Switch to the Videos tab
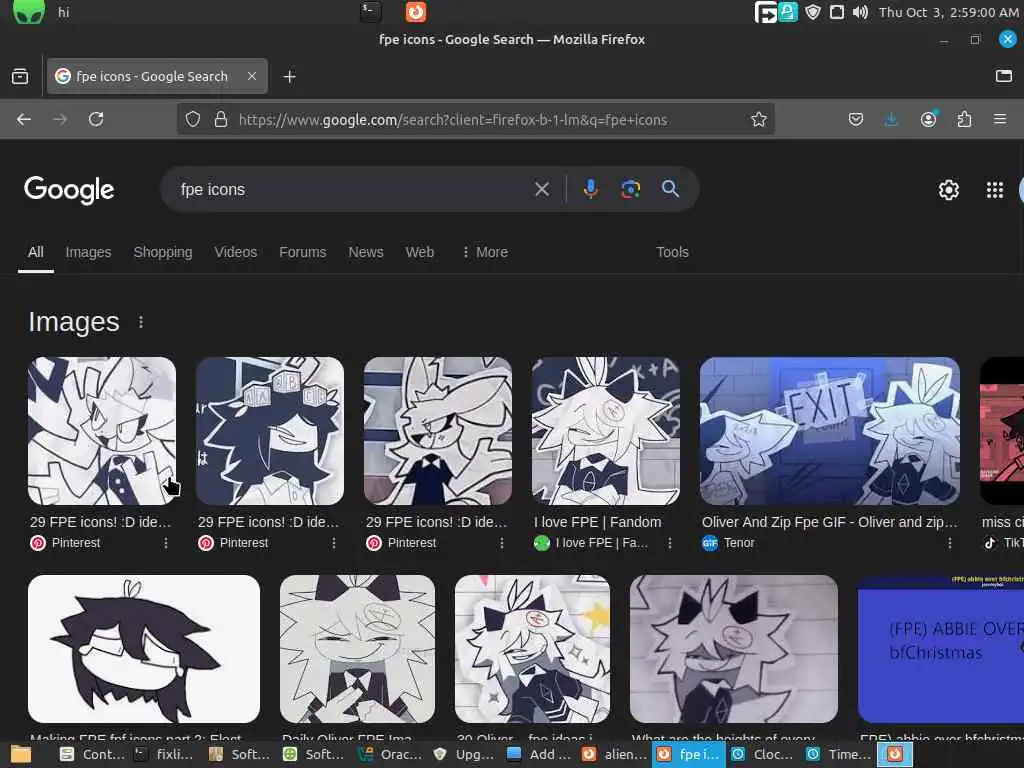Viewport: 1024px width, 768px height. point(236,252)
